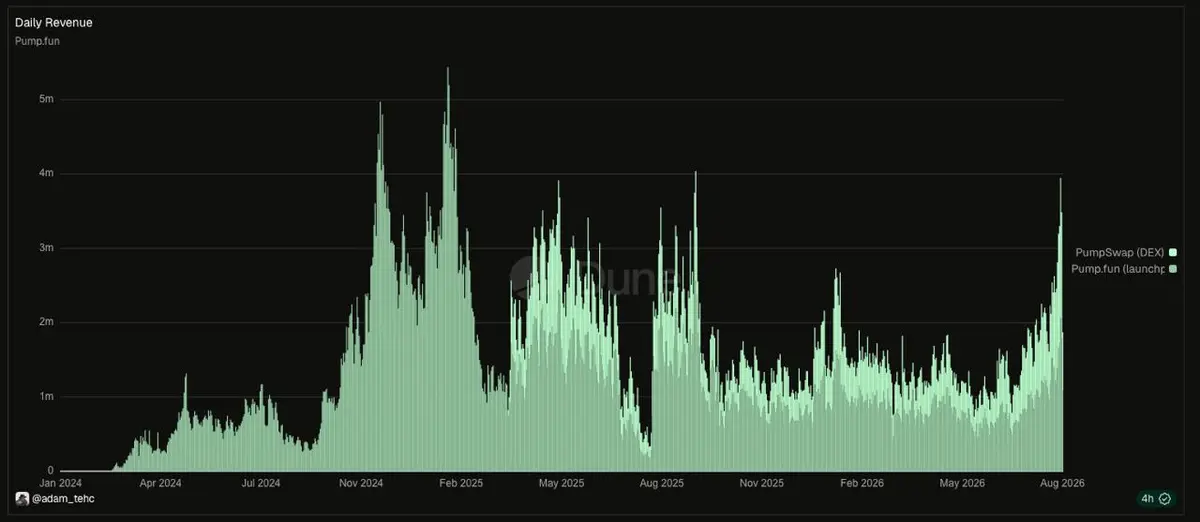1200x522 pixels.
Task: Click the Jan 2024 x-axis label
Action: point(61,483)
